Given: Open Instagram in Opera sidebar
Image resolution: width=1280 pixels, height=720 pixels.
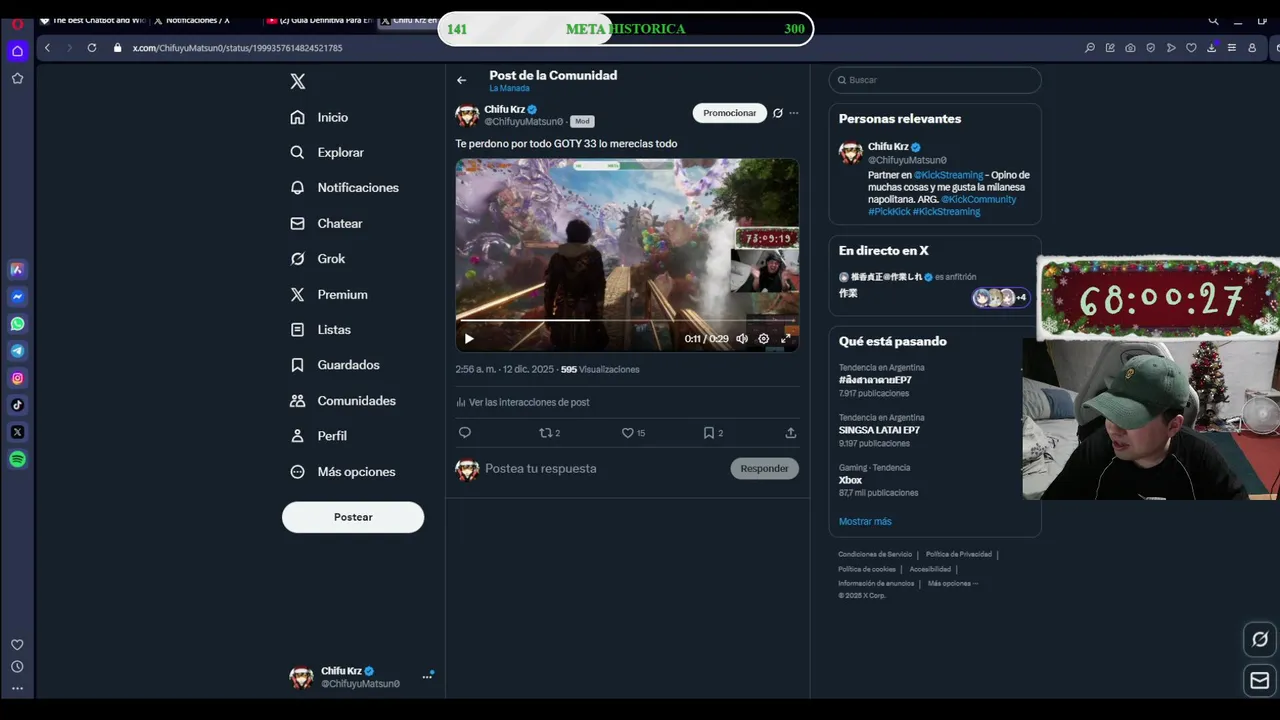Looking at the screenshot, I should click(17, 378).
